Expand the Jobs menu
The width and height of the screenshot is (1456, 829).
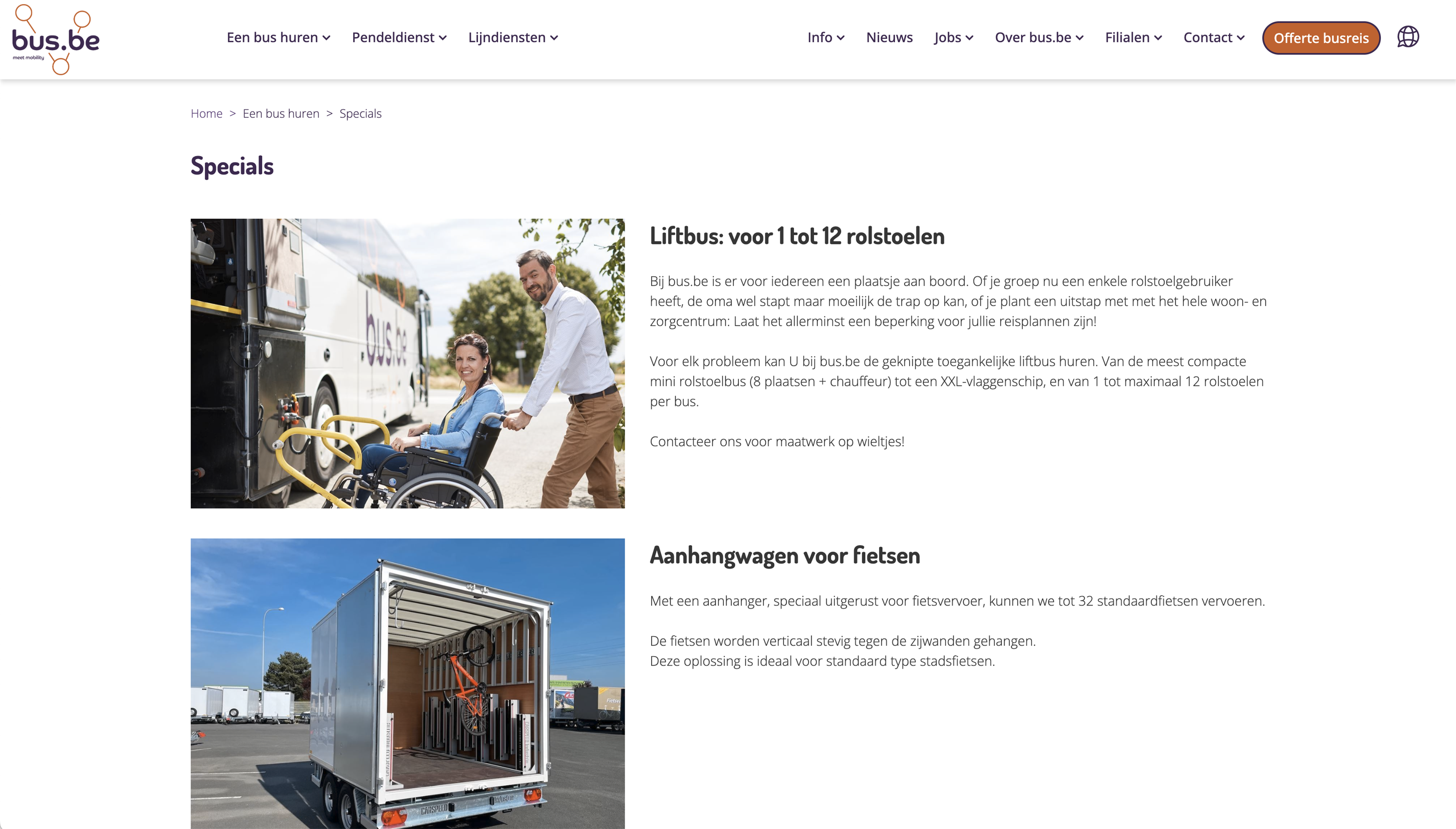click(x=953, y=38)
